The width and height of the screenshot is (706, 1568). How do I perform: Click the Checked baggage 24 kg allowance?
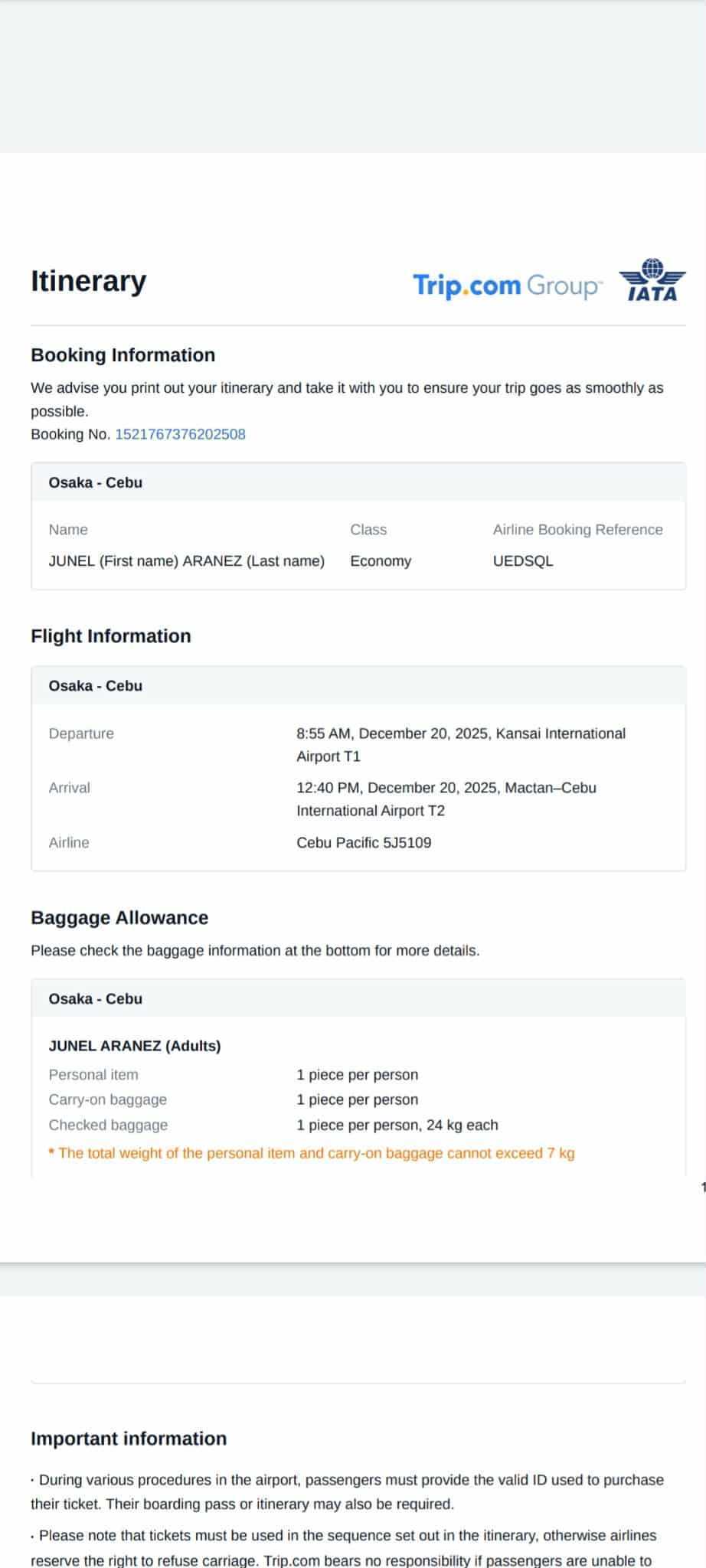coord(397,1125)
